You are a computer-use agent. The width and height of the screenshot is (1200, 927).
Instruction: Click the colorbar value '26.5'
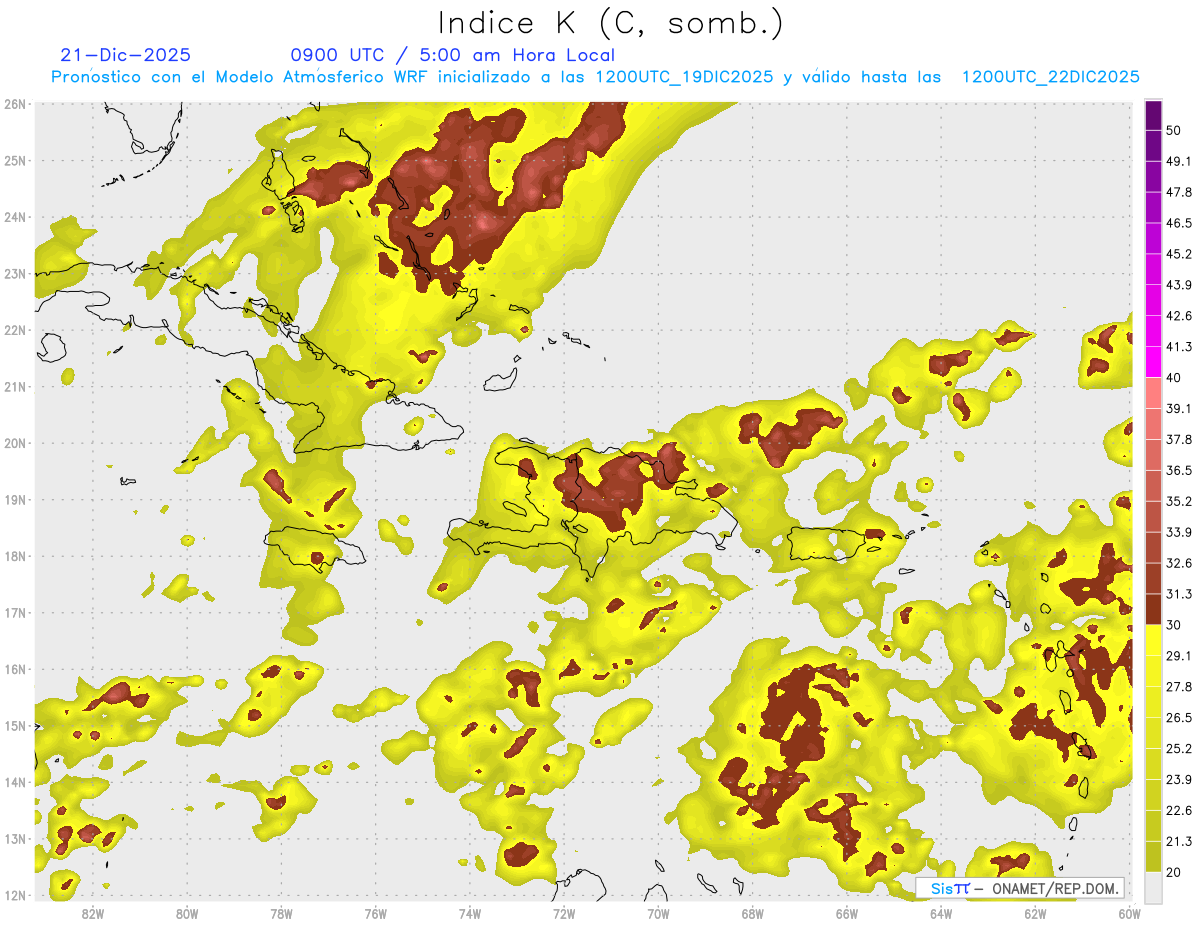(x=1178, y=718)
